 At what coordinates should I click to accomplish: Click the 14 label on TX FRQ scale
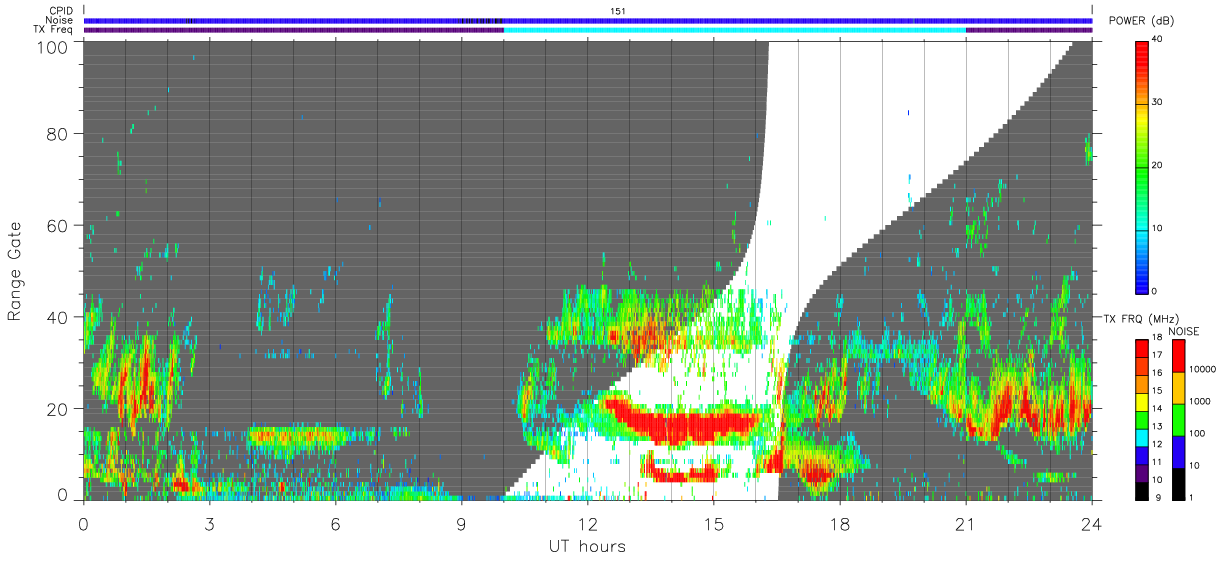[1157, 409]
